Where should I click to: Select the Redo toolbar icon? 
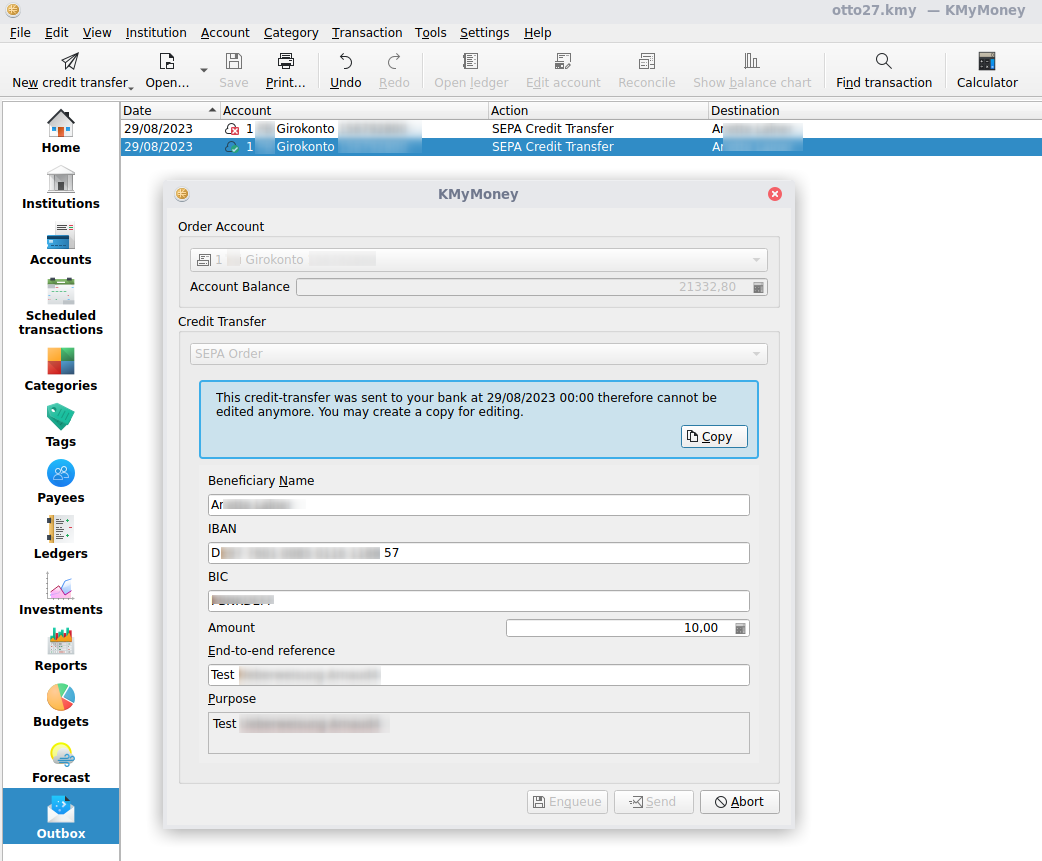393,69
